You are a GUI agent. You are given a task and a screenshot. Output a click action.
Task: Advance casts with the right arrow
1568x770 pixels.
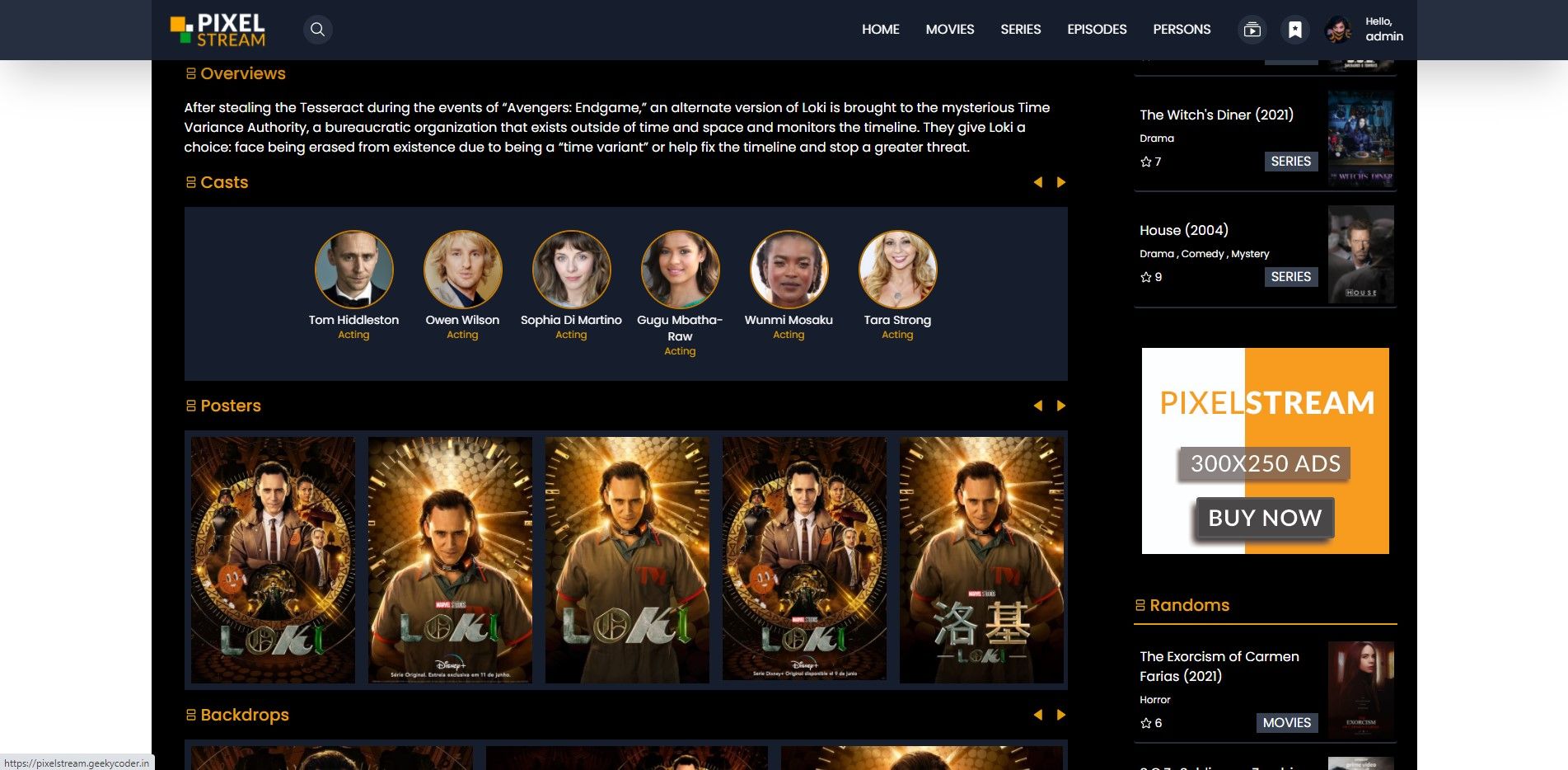[1061, 182]
